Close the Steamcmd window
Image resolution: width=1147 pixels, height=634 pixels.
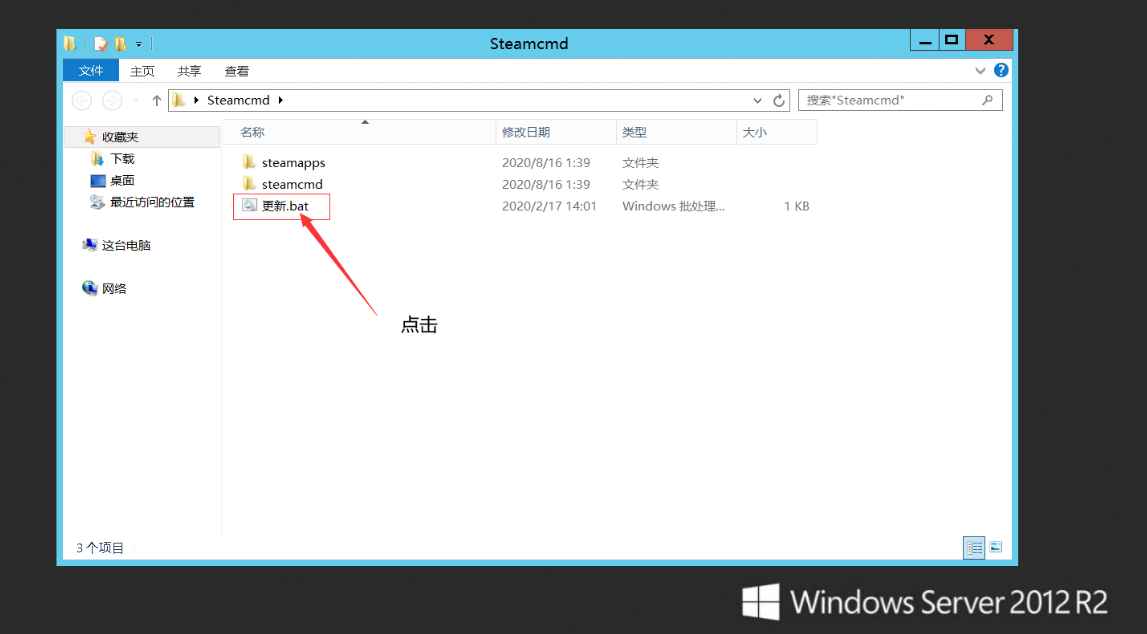point(989,40)
